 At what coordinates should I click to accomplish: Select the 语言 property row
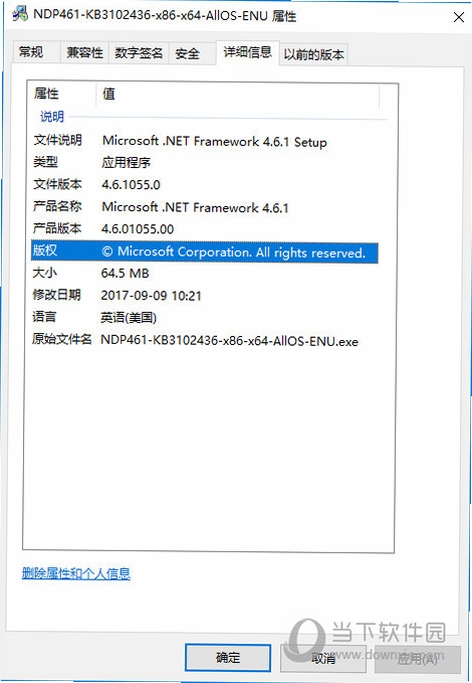(205, 317)
